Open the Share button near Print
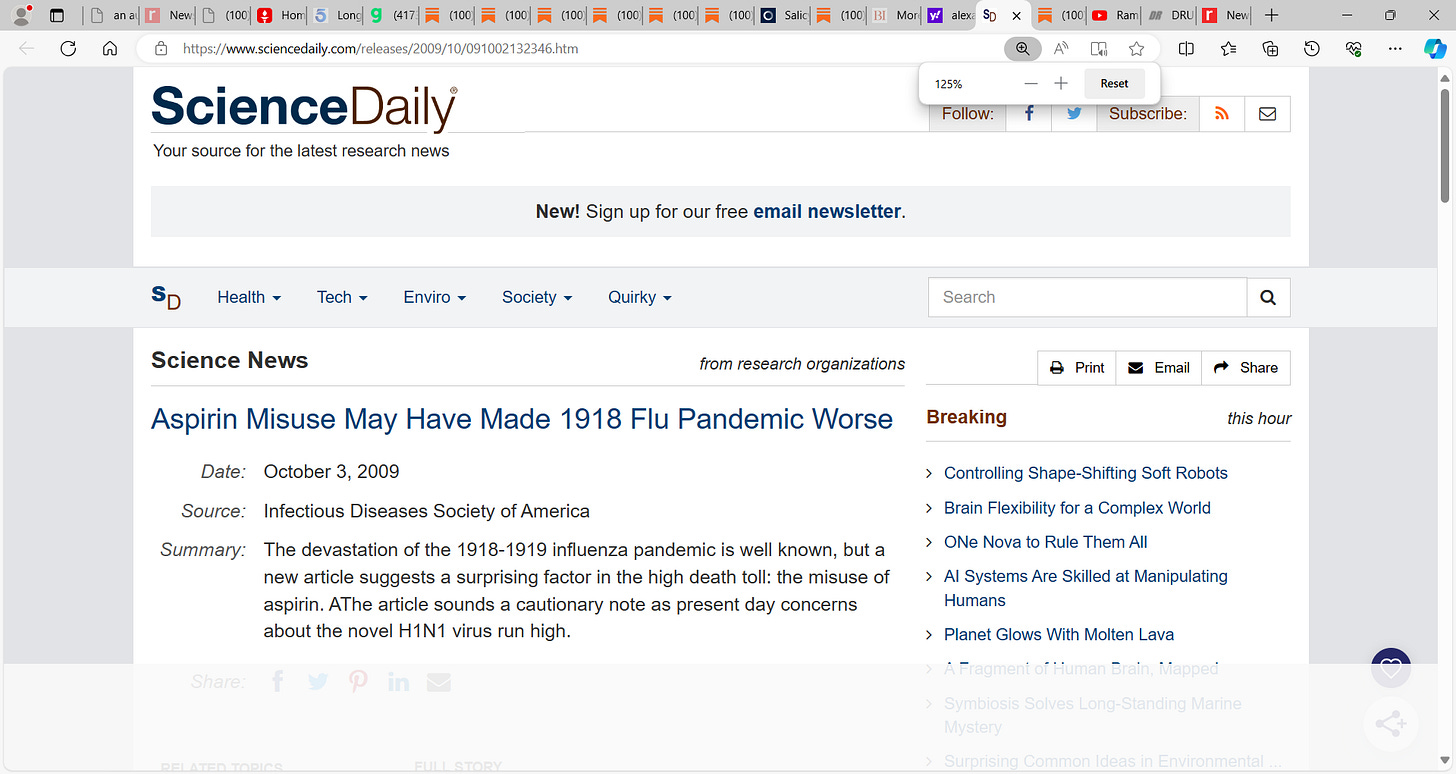This screenshot has height=774, width=1456. (x=1246, y=368)
